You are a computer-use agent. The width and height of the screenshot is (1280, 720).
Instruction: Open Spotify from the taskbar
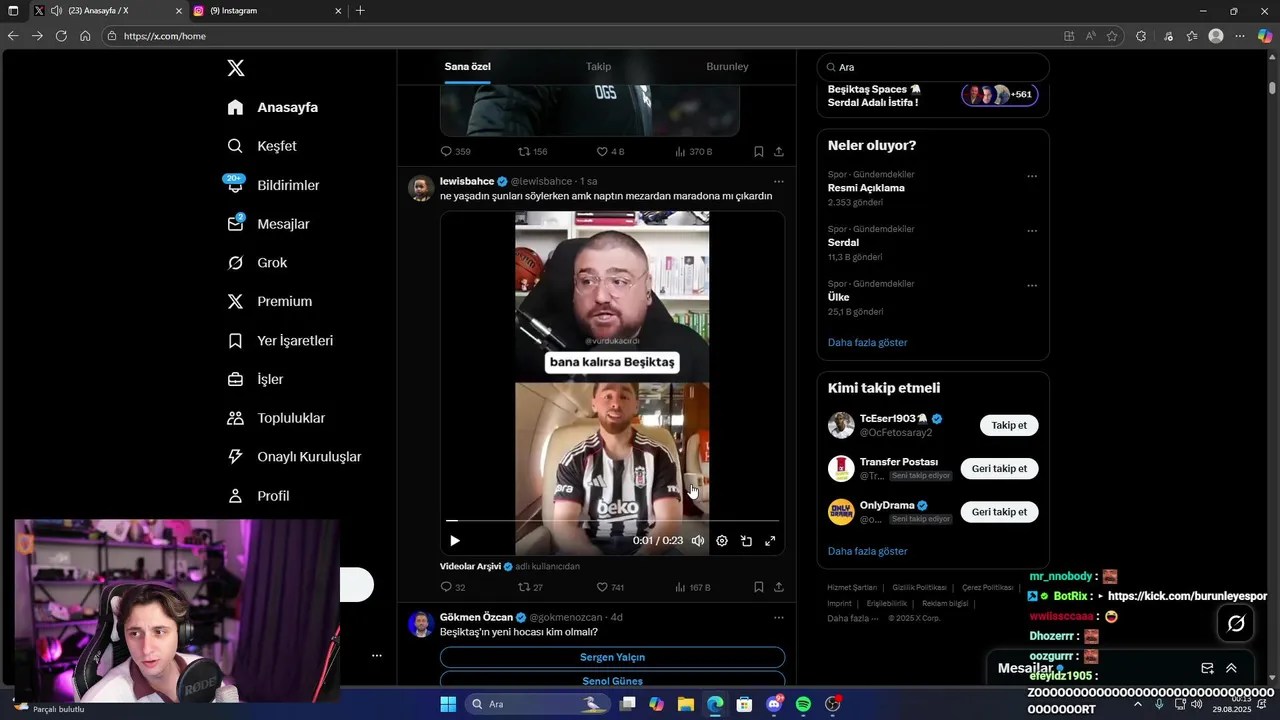click(x=803, y=704)
